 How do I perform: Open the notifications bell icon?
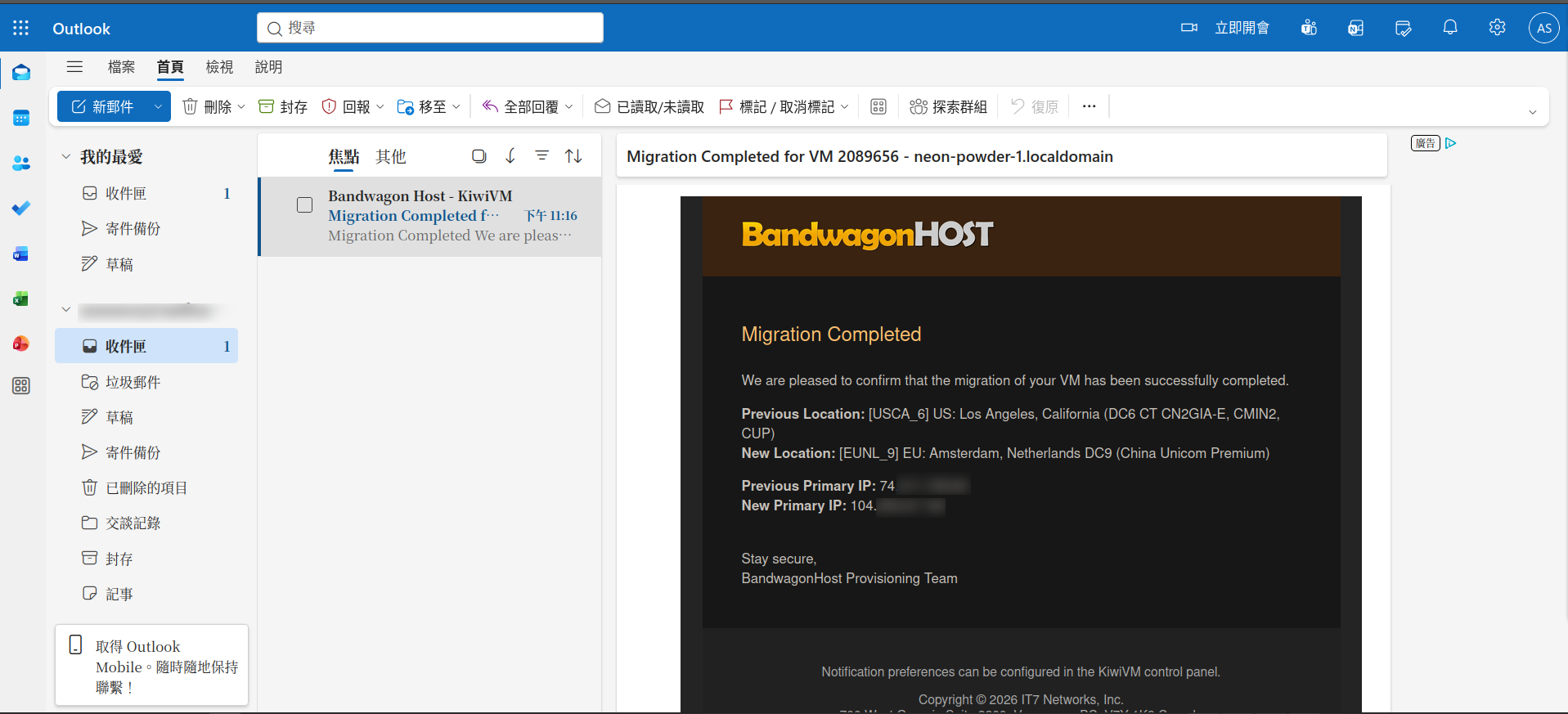pyautogui.click(x=1449, y=28)
